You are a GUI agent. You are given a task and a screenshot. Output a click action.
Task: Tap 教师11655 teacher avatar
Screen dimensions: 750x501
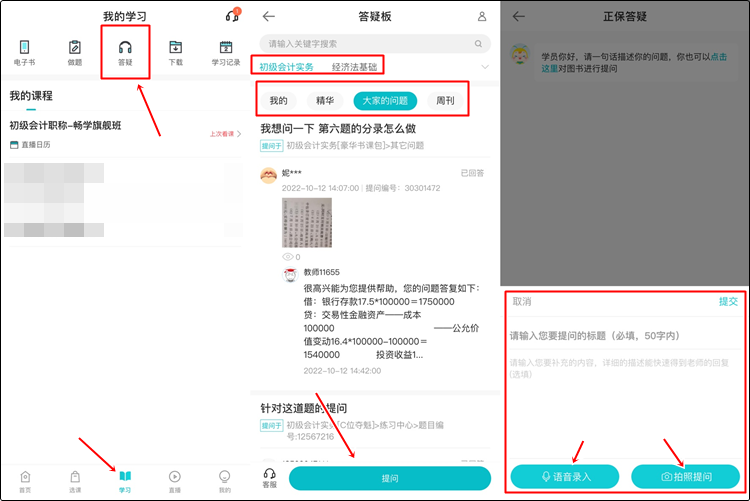click(290, 275)
